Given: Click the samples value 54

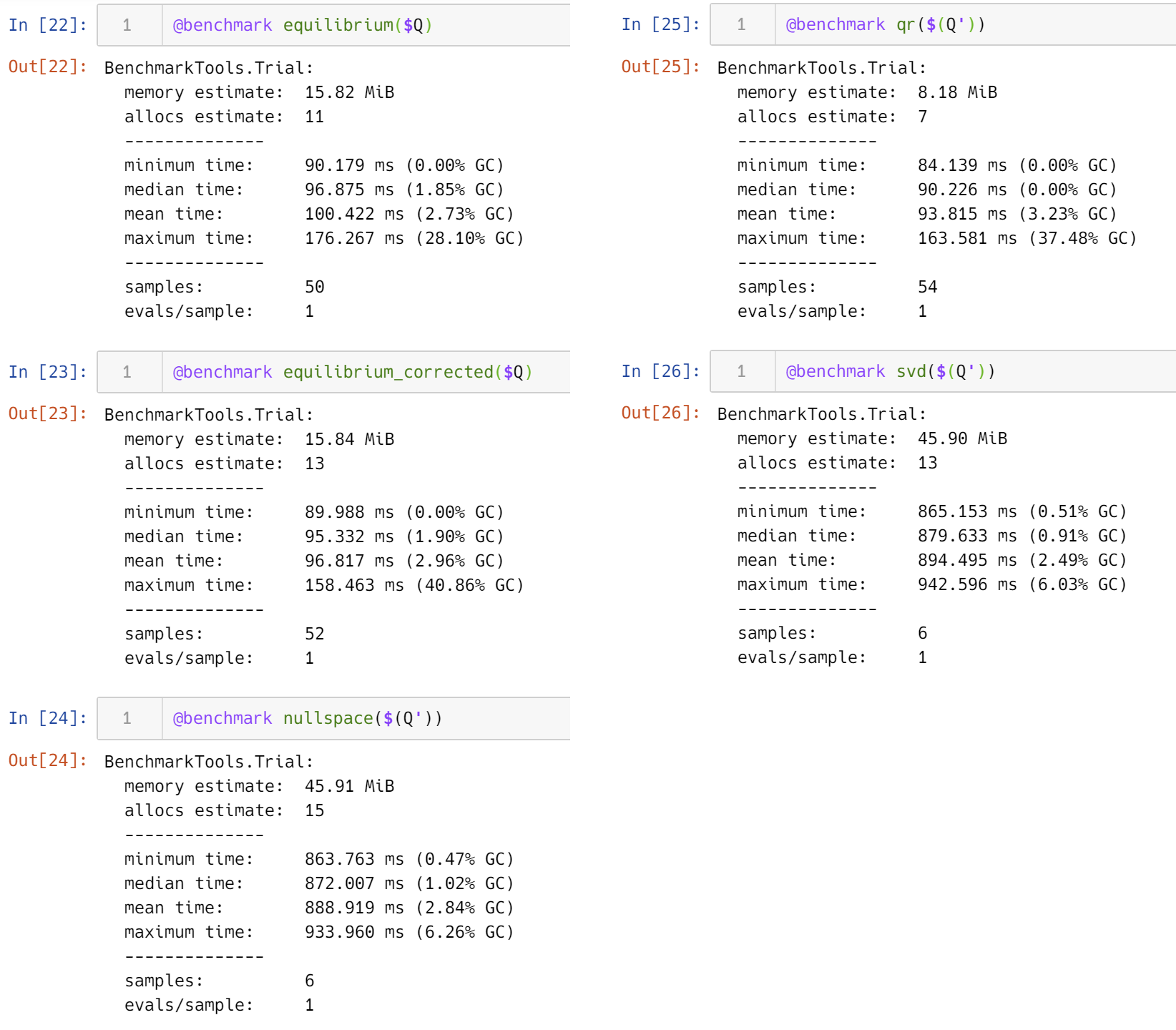Looking at the screenshot, I should 928,287.
